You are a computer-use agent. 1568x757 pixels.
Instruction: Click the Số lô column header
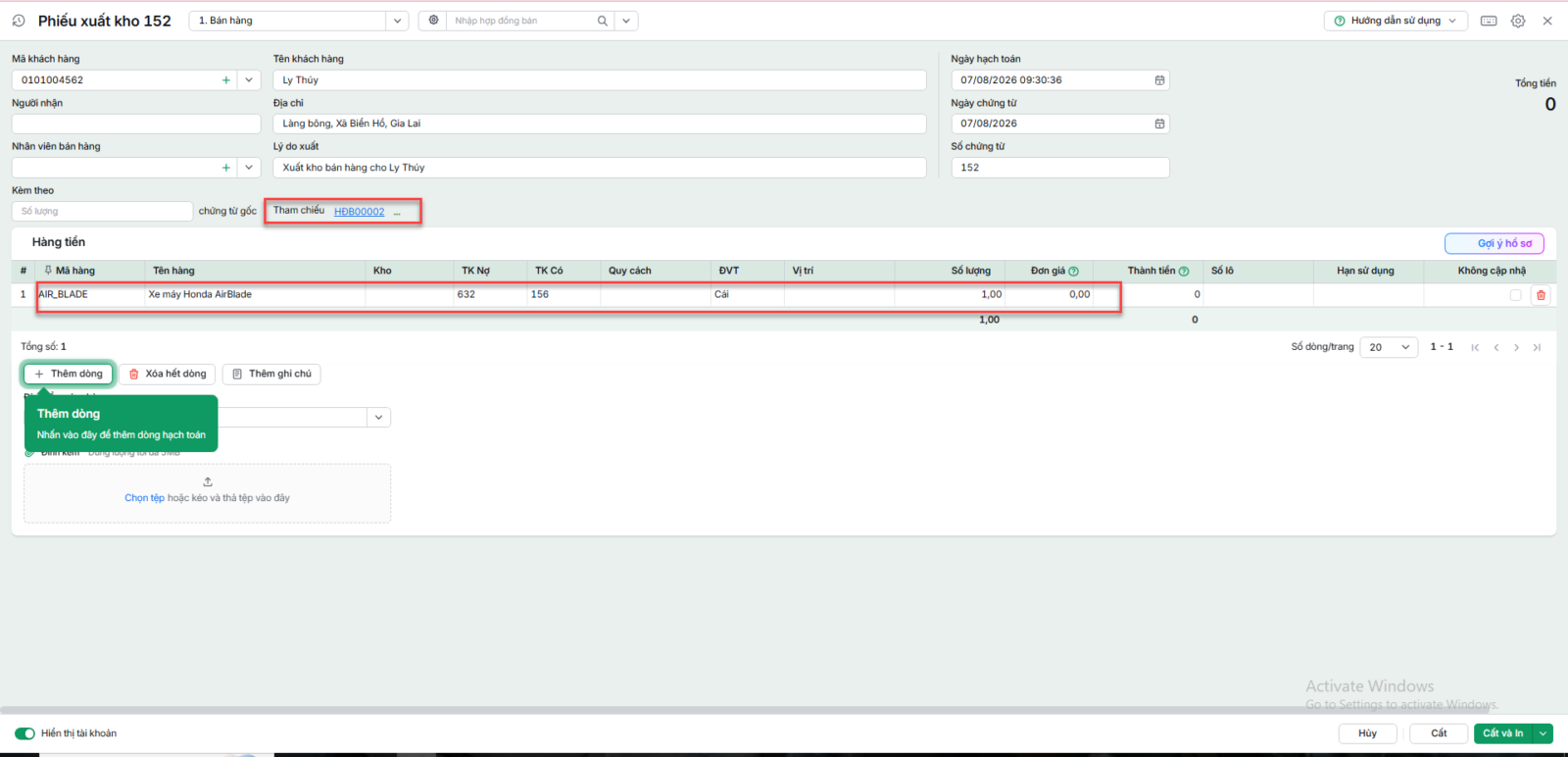pyautogui.click(x=1258, y=271)
